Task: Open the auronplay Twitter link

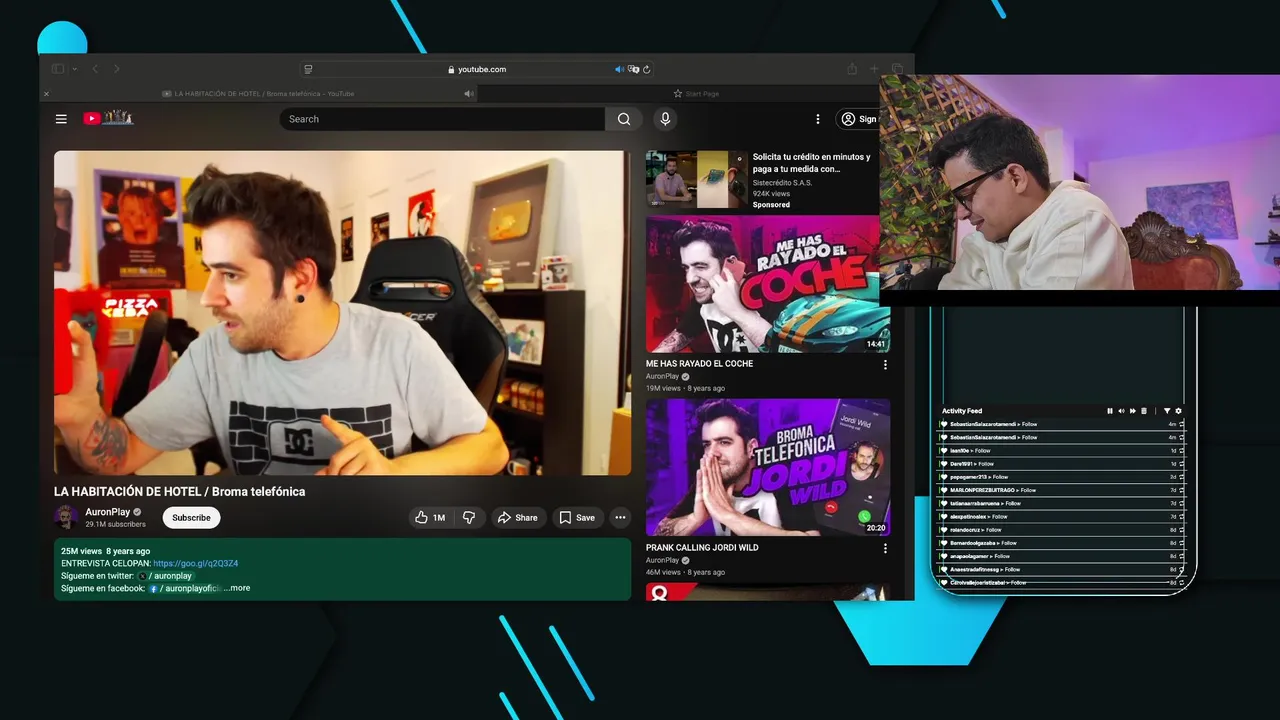Action: point(165,576)
